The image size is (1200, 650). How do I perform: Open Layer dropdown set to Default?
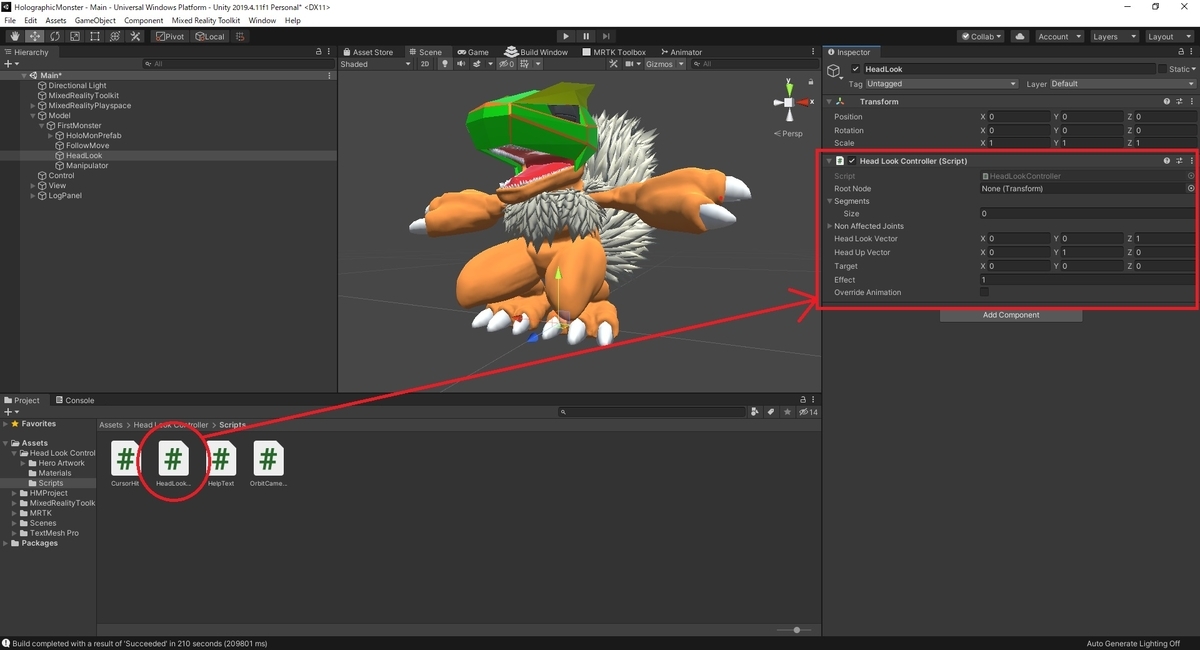click(1122, 84)
